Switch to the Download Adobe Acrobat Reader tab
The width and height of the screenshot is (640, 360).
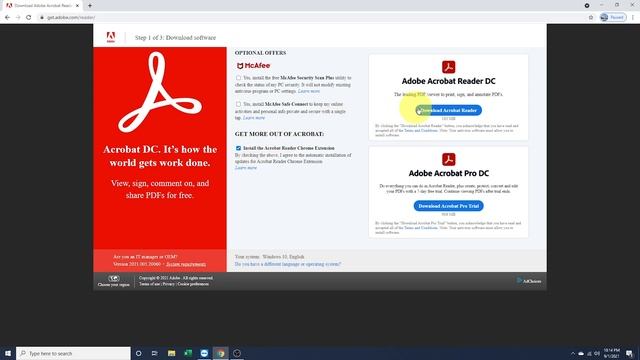42,6
